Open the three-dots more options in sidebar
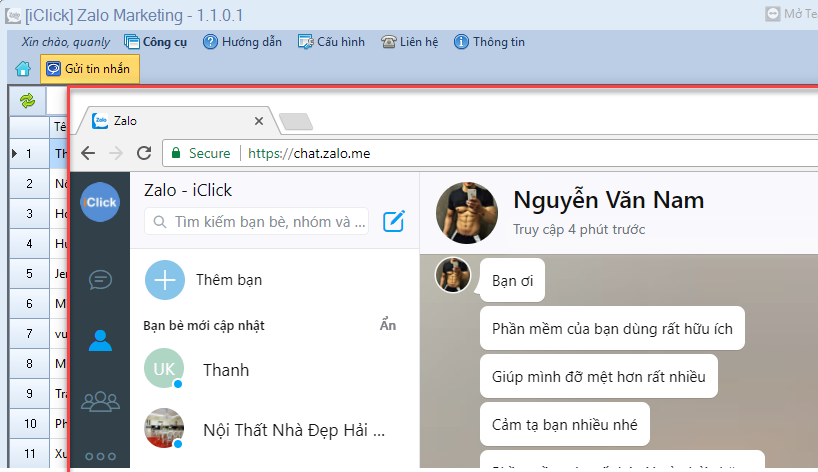818x472 pixels. point(100,456)
